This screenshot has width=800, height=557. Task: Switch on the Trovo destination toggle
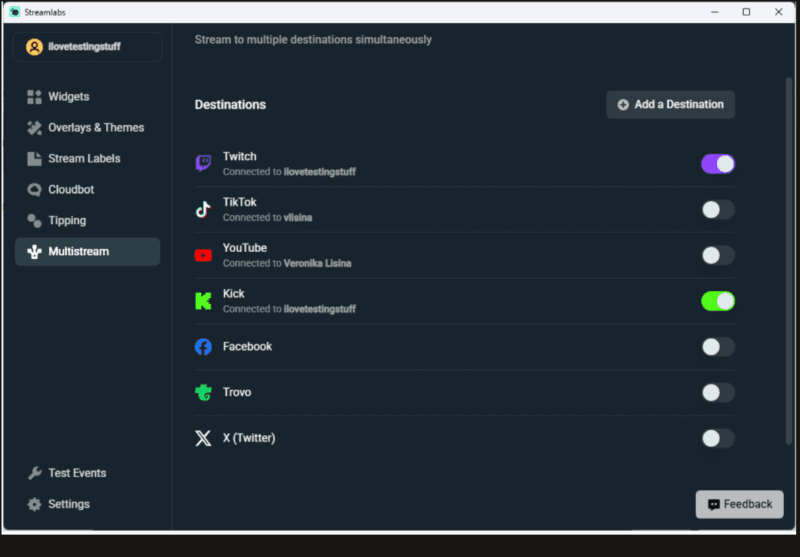point(718,393)
